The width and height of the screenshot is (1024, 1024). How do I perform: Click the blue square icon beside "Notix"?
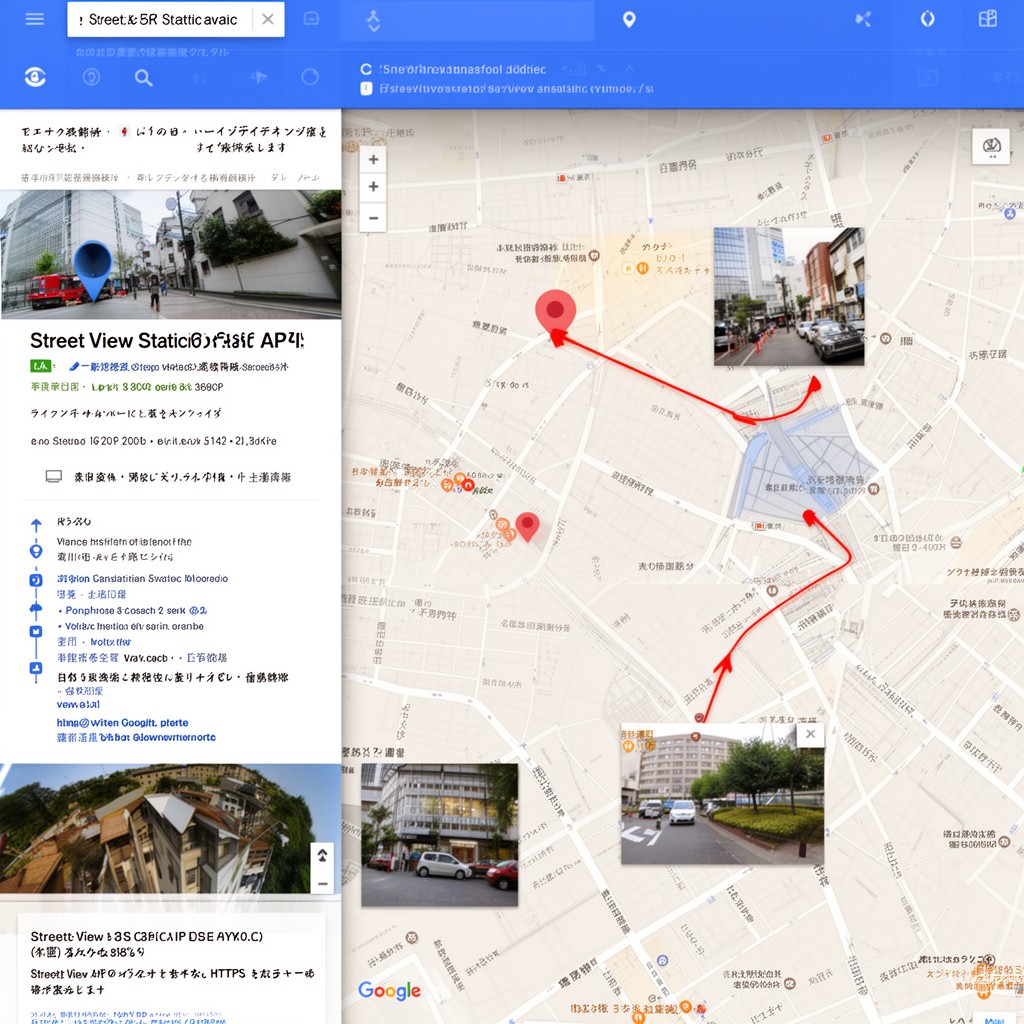pyautogui.click(x=36, y=632)
